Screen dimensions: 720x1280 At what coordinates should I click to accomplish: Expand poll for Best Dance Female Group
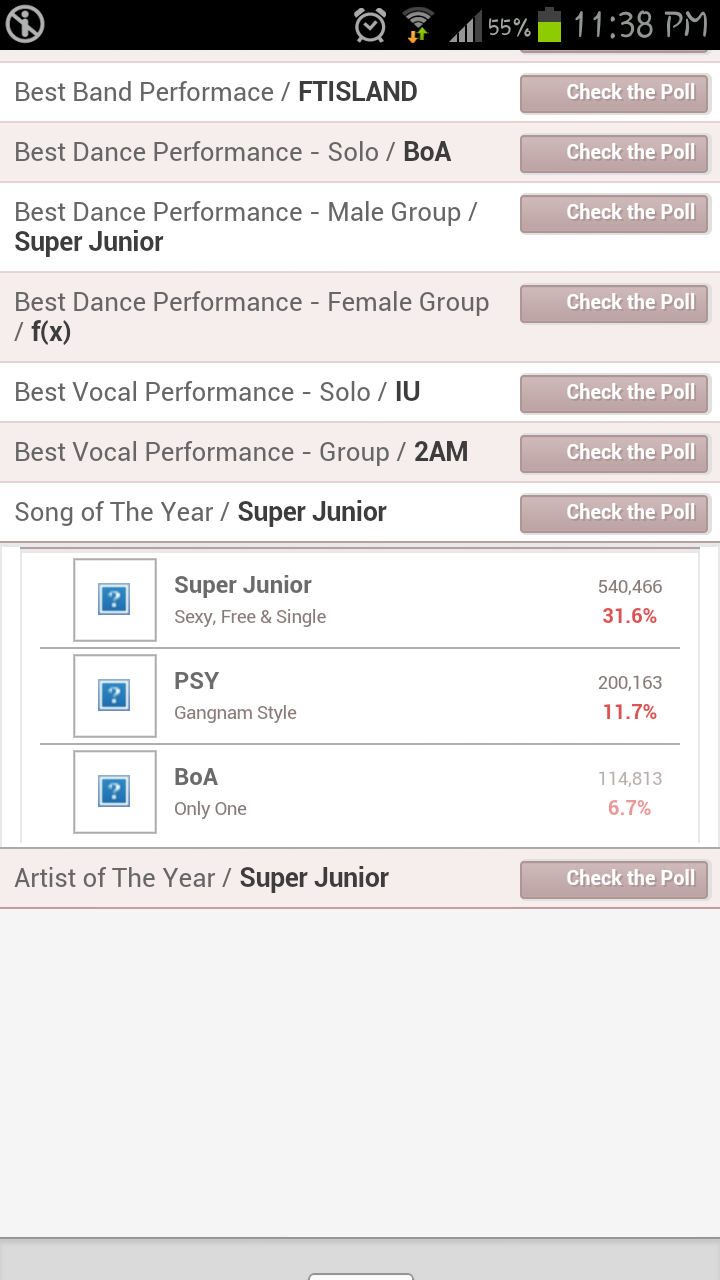point(614,303)
